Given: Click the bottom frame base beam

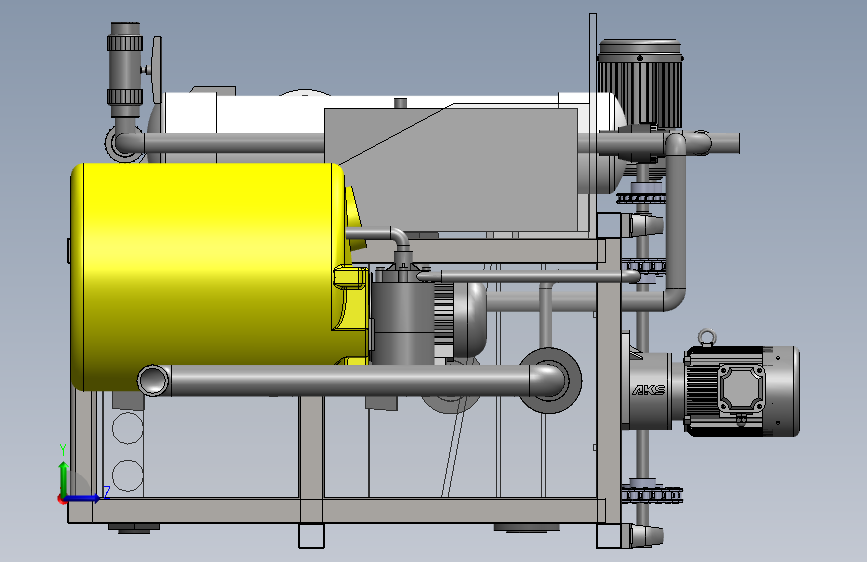Looking at the screenshot, I should pyautogui.click(x=337, y=510).
